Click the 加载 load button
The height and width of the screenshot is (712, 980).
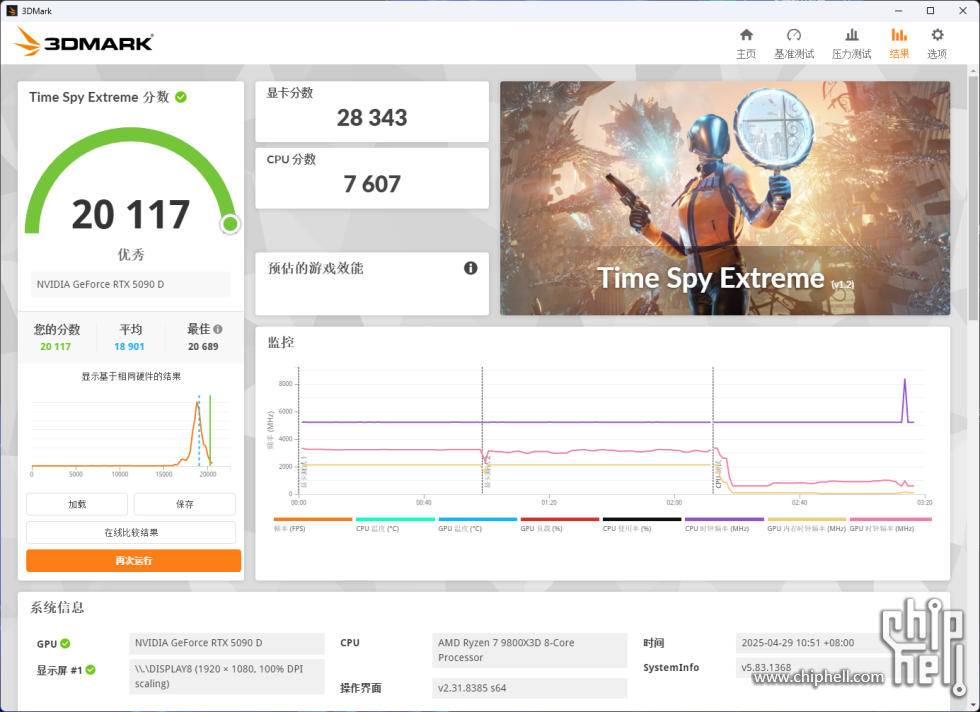[77, 504]
